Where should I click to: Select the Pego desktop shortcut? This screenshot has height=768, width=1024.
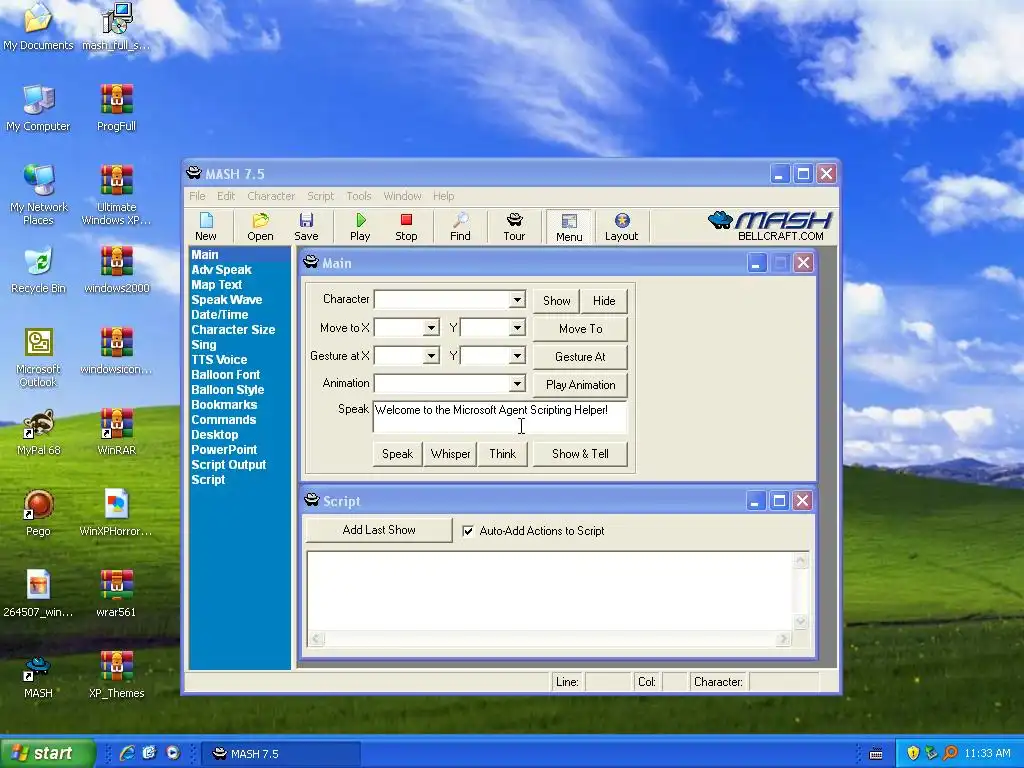(38, 513)
